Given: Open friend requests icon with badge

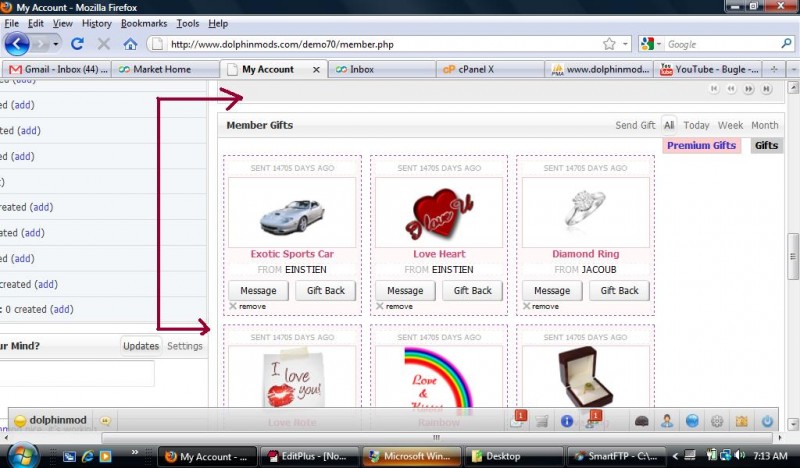Looking at the screenshot, I should pos(592,420).
